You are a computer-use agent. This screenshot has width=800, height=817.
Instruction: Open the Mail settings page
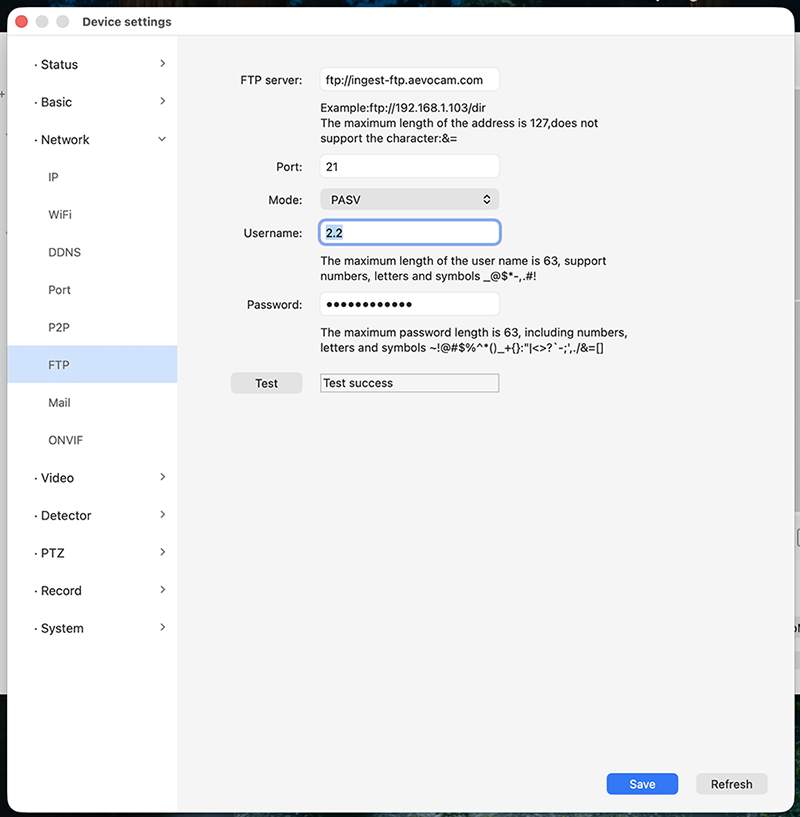(x=60, y=403)
